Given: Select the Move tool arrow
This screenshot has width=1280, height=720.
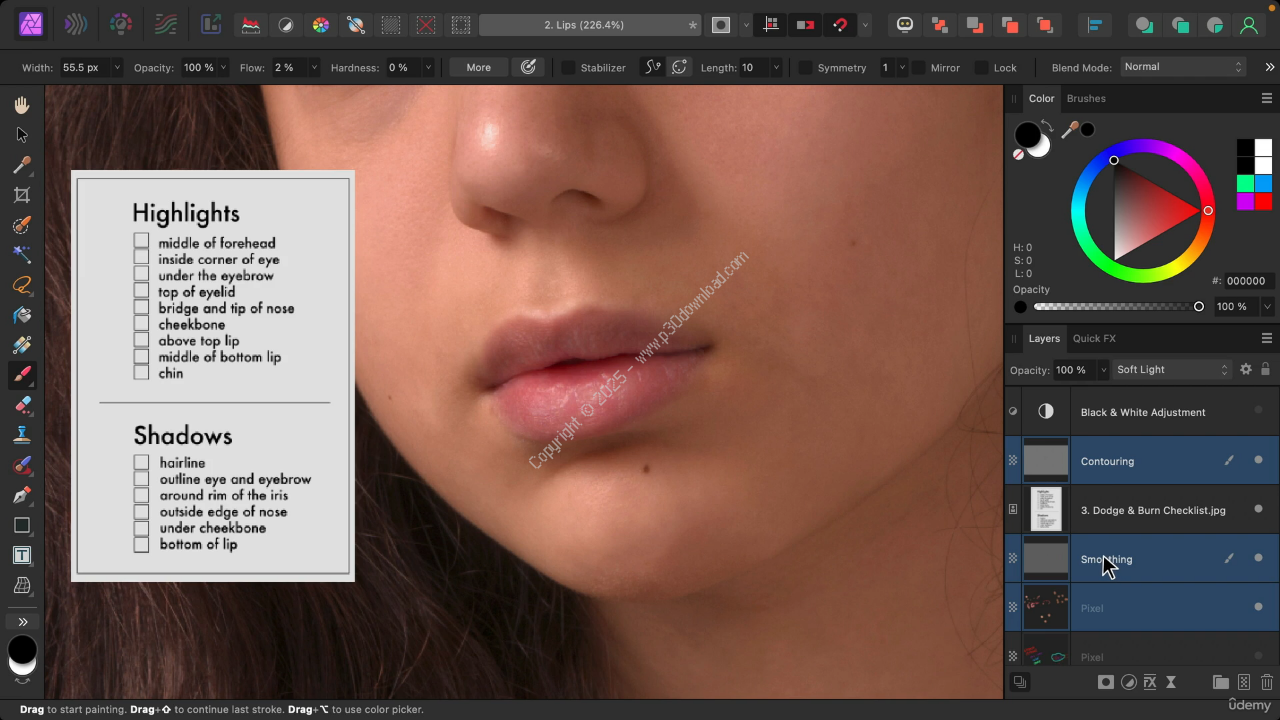Looking at the screenshot, I should point(22,135).
